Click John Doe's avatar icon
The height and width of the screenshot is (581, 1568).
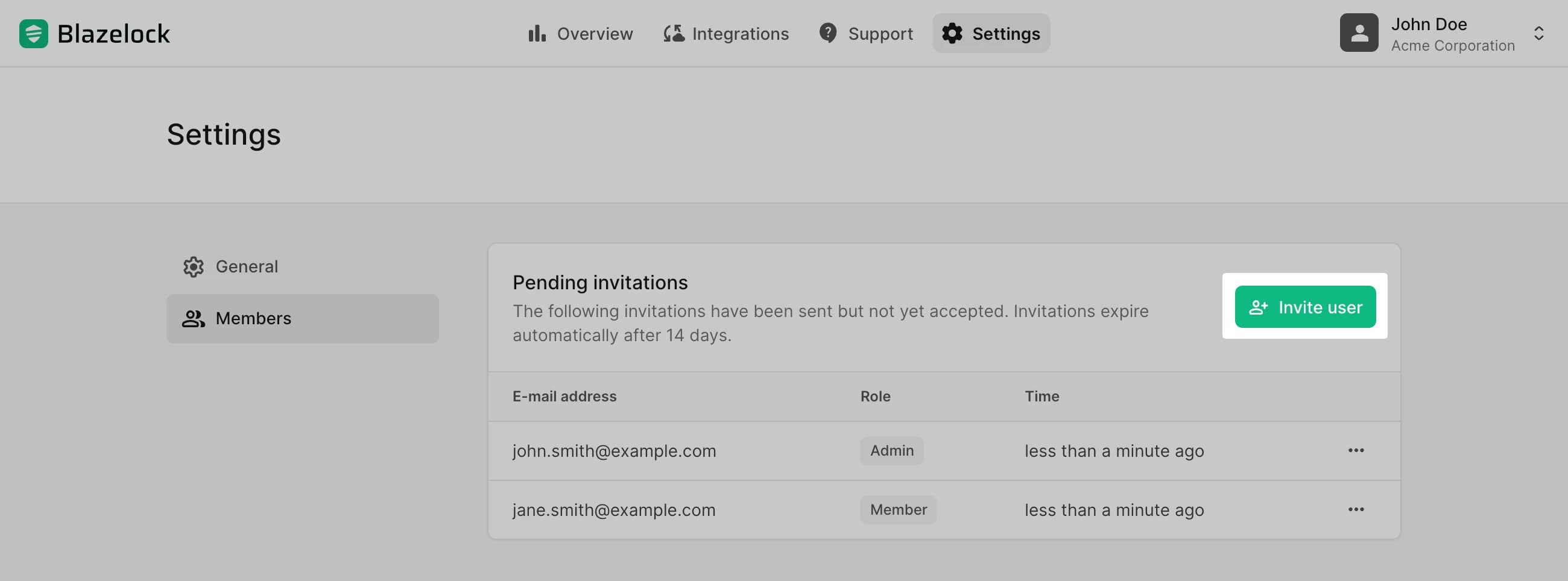coord(1358,33)
